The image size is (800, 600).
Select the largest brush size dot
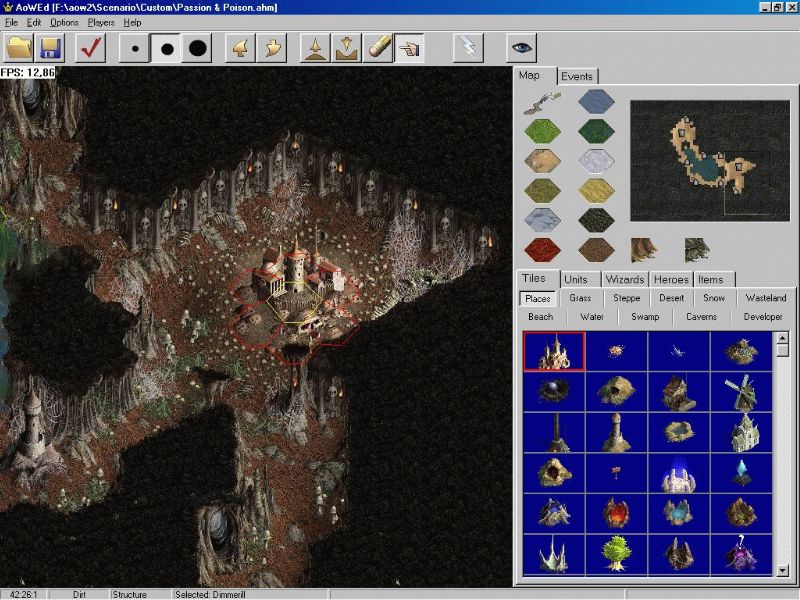(x=197, y=48)
